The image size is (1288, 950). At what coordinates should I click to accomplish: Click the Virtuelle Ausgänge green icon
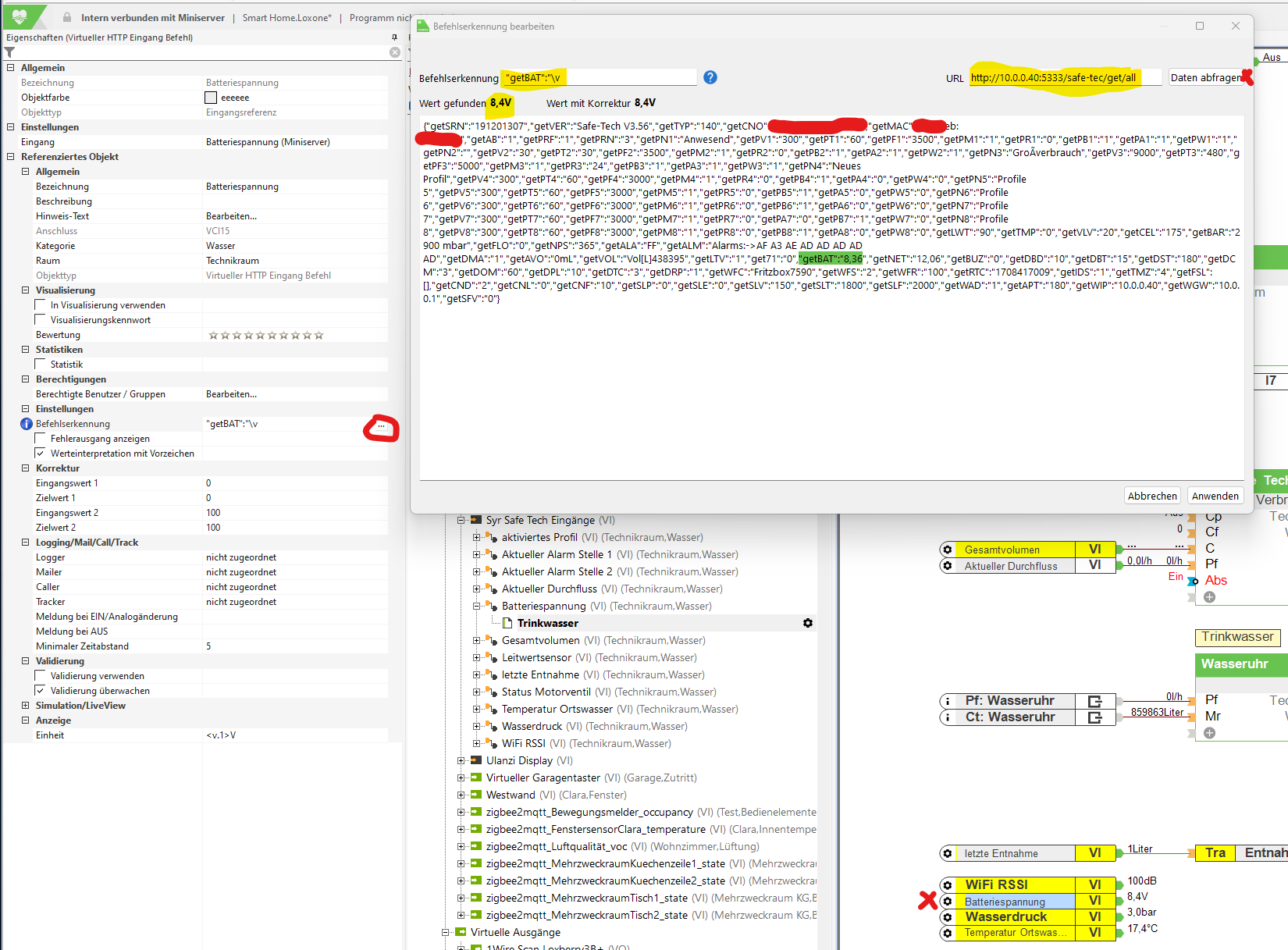tap(461, 932)
